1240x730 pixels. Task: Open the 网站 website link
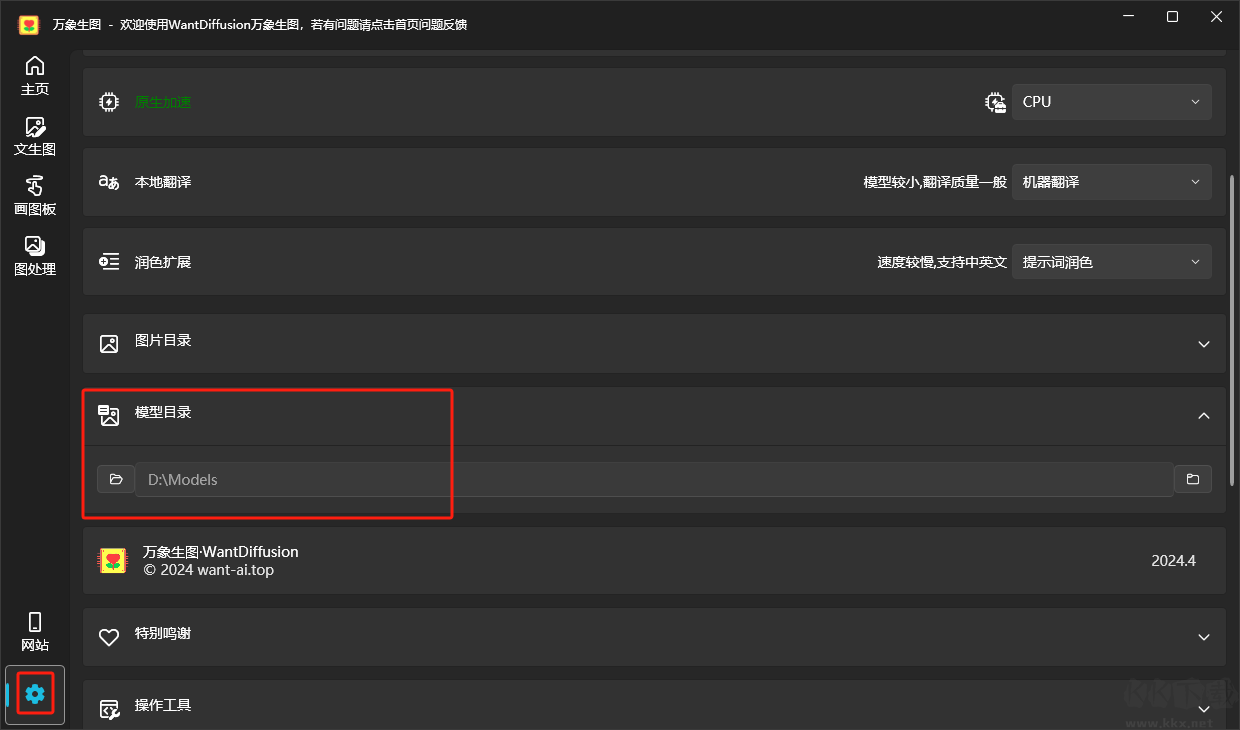[35, 632]
